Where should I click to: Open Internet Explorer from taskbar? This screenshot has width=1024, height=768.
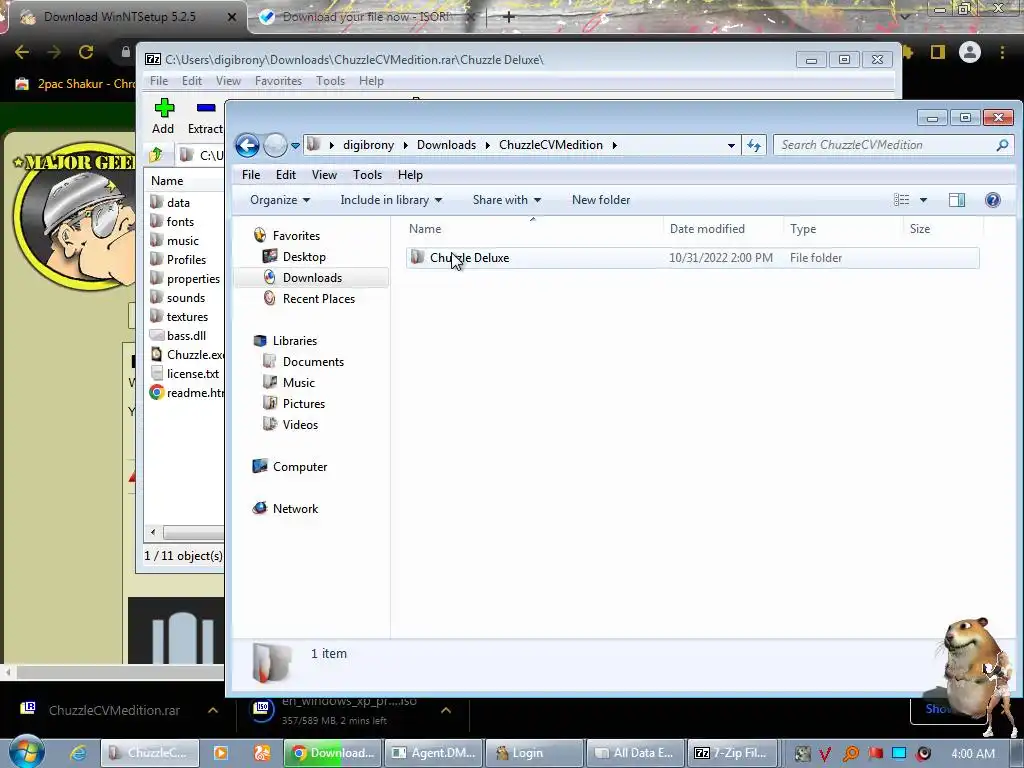[x=78, y=753]
